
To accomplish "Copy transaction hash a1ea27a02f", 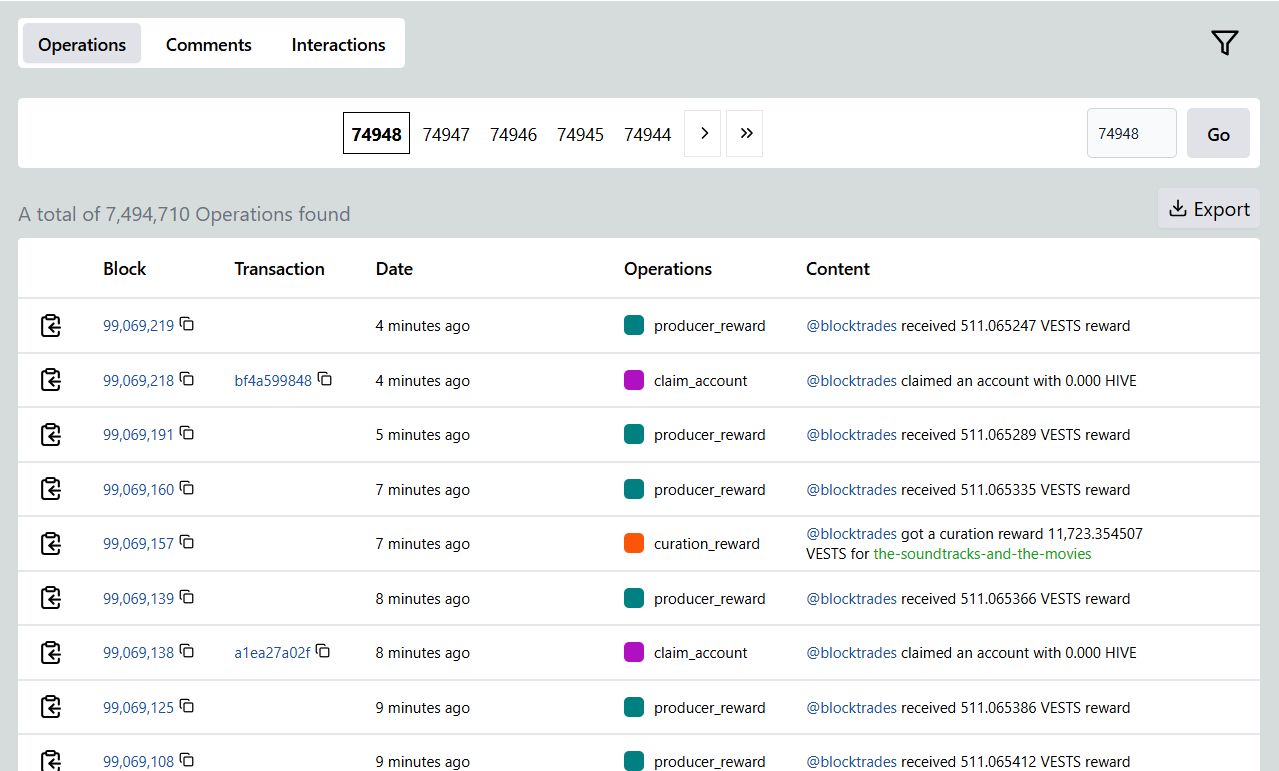I will coord(323,651).
